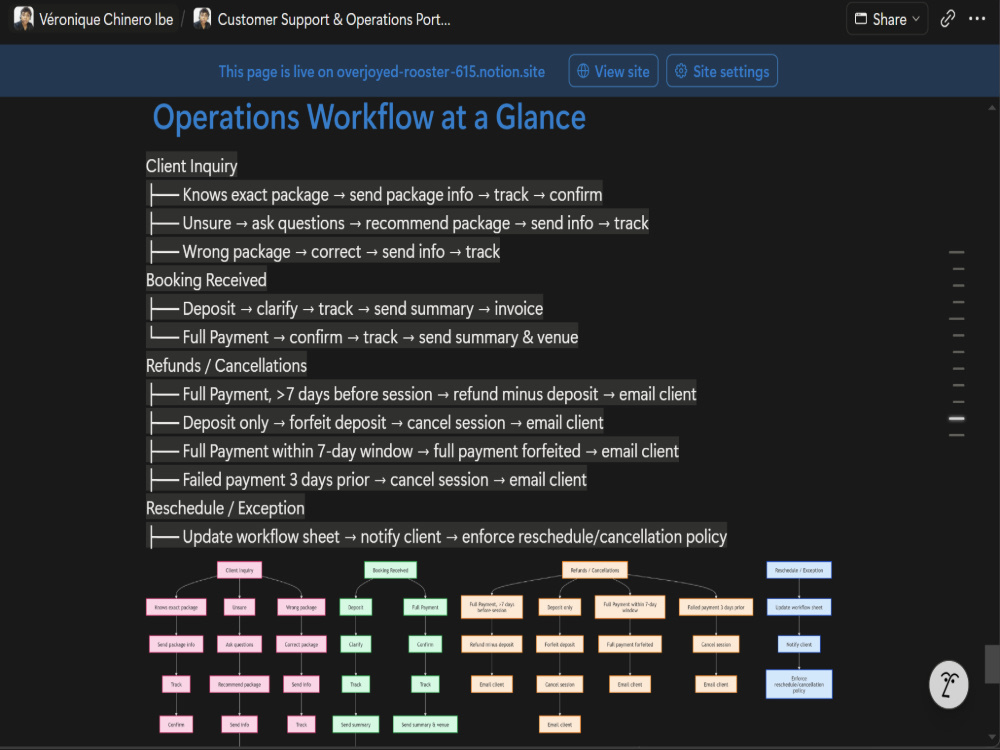Click the pink Client Inquiry diagram node
Image resolution: width=1000 pixels, height=750 pixels.
click(x=239, y=570)
